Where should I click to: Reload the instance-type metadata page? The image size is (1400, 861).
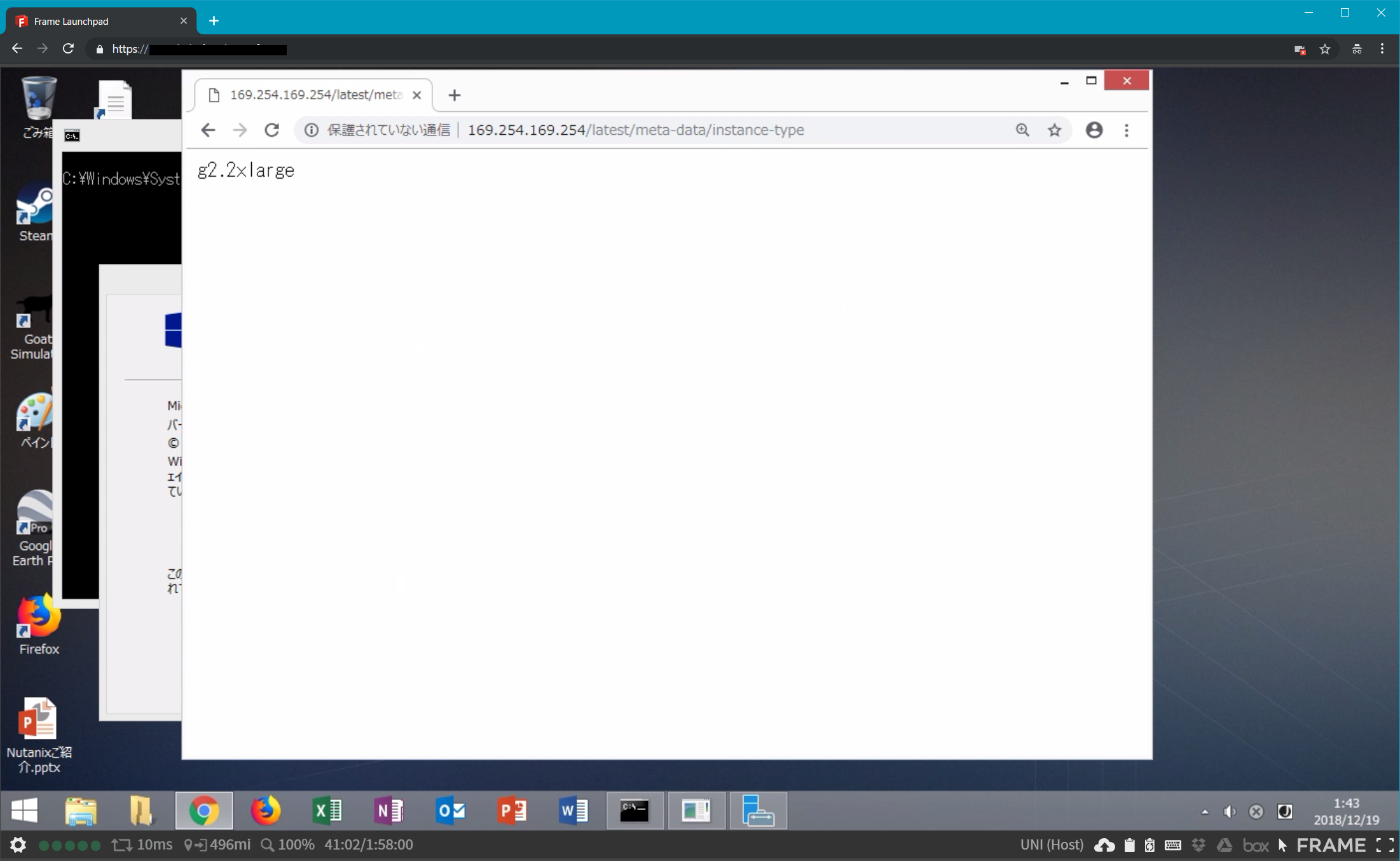click(x=272, y=130)
